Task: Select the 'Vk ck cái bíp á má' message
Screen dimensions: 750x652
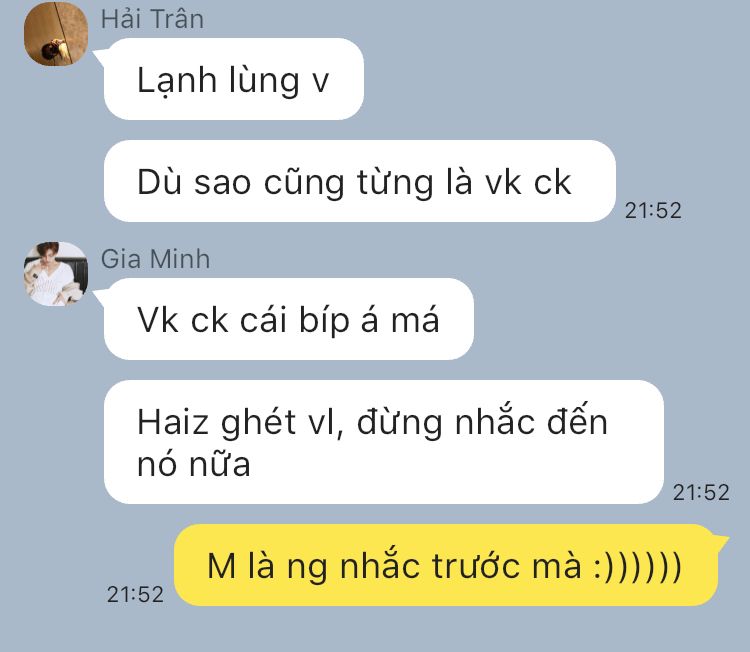Action: click(x=288, y=319)
